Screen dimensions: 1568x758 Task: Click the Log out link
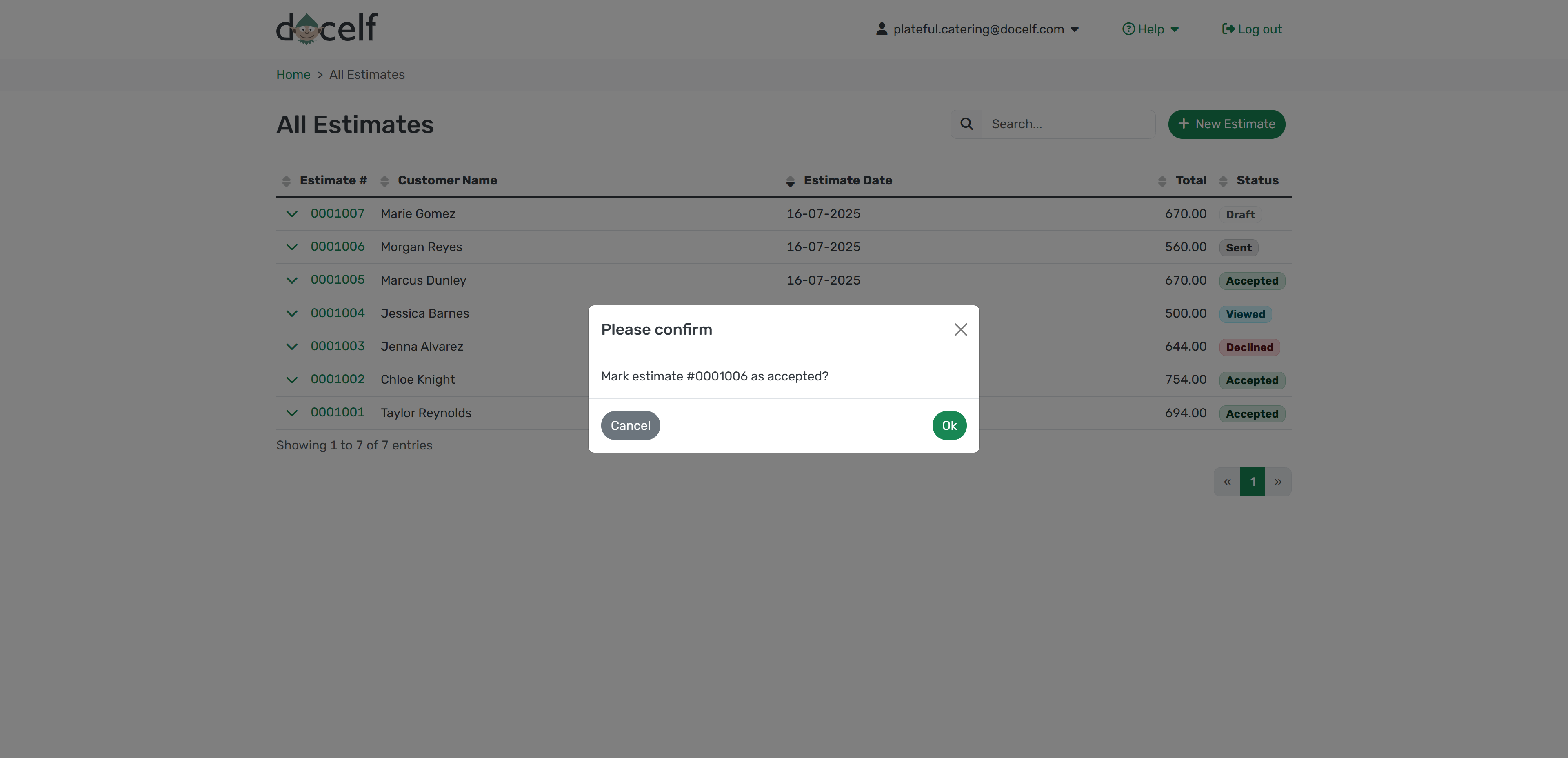point(1251,29)
